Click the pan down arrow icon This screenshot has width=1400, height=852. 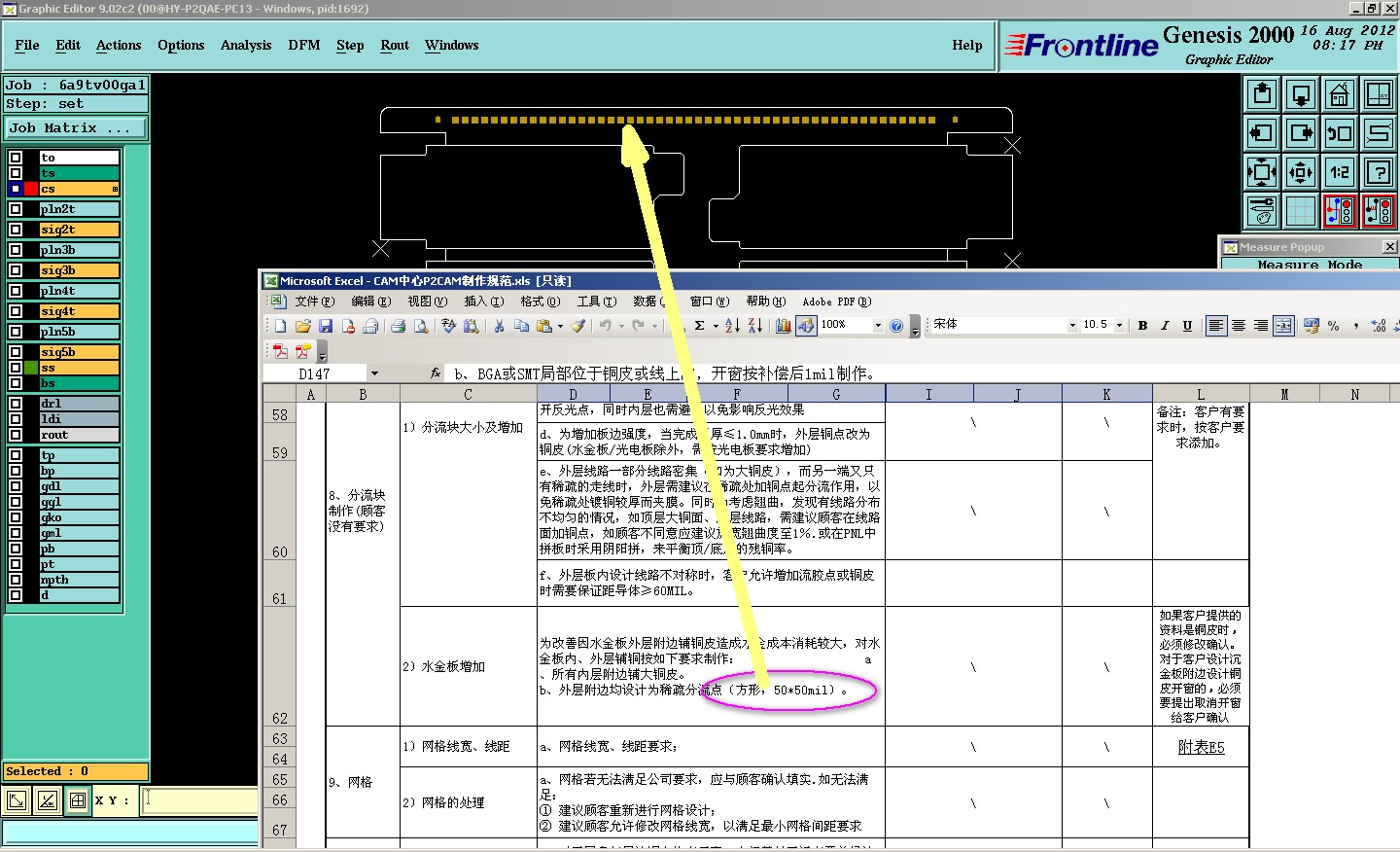[x=1301, y=94]
